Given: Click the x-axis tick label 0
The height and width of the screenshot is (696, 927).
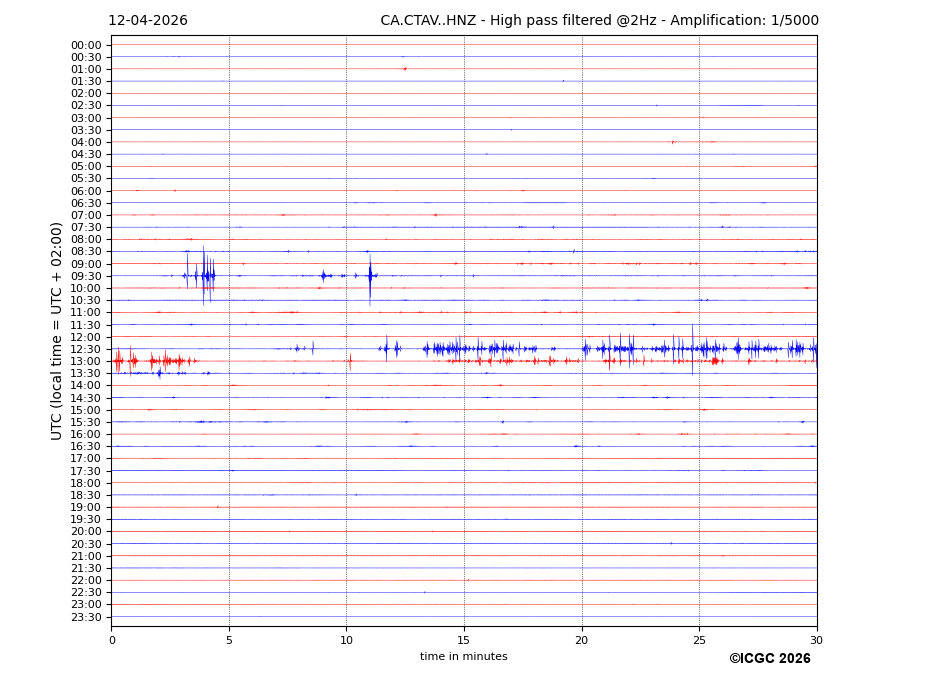Looking at the screenshot, I should click(112, 640).
